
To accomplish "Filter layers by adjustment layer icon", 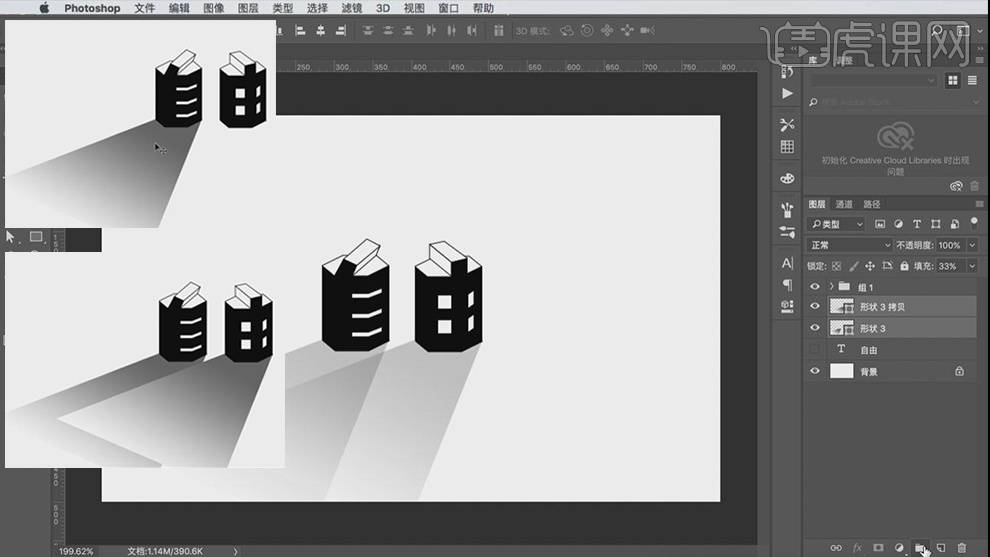I will [898, 224].
